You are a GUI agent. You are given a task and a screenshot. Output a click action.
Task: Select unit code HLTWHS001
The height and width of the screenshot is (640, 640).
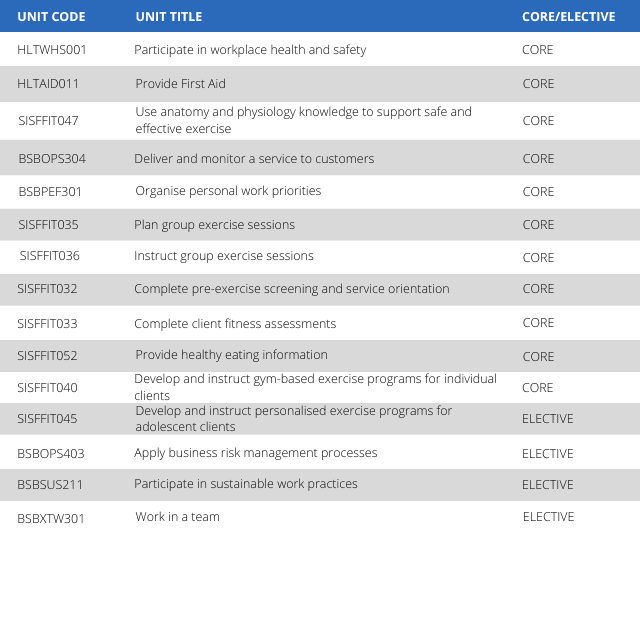pos(52,50)
